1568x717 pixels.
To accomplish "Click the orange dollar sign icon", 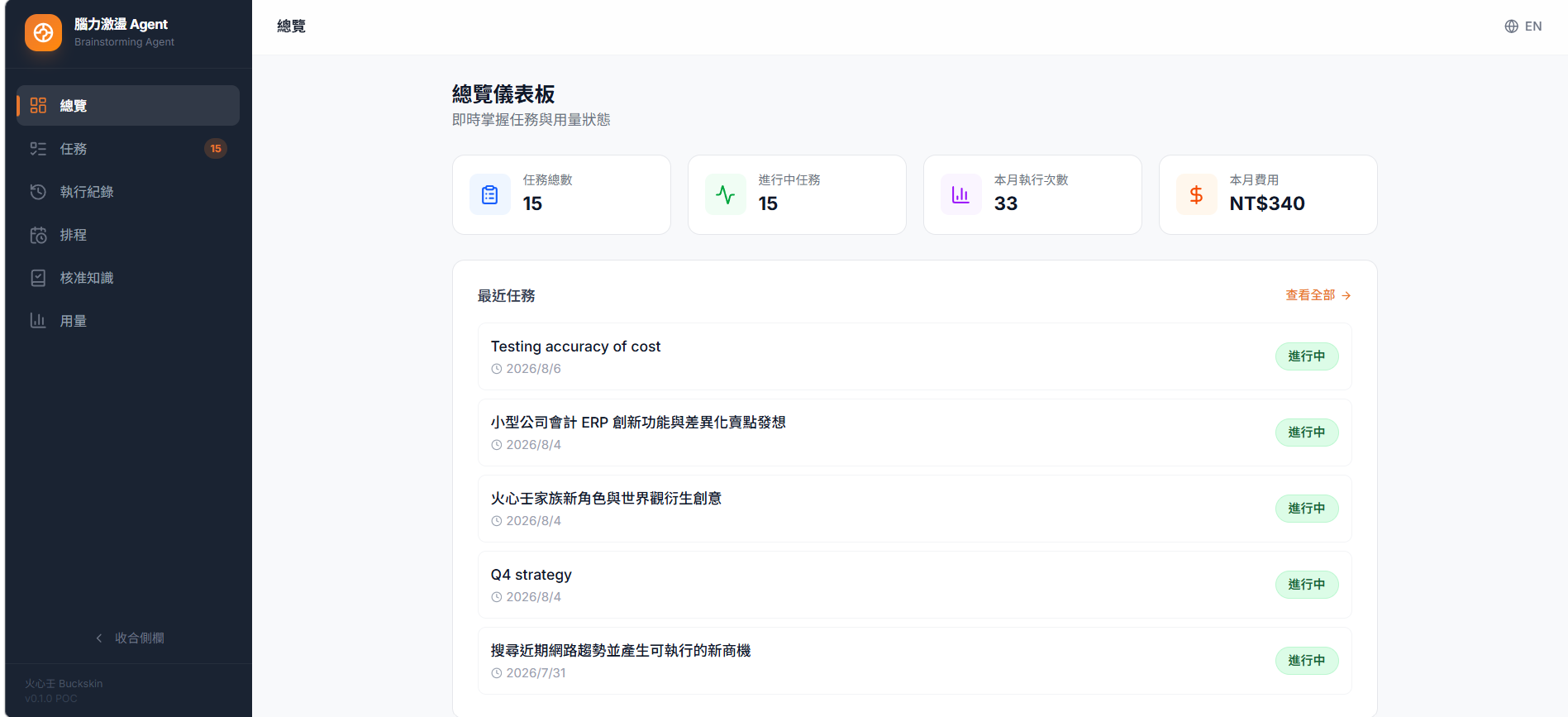I will (1196, 195).
